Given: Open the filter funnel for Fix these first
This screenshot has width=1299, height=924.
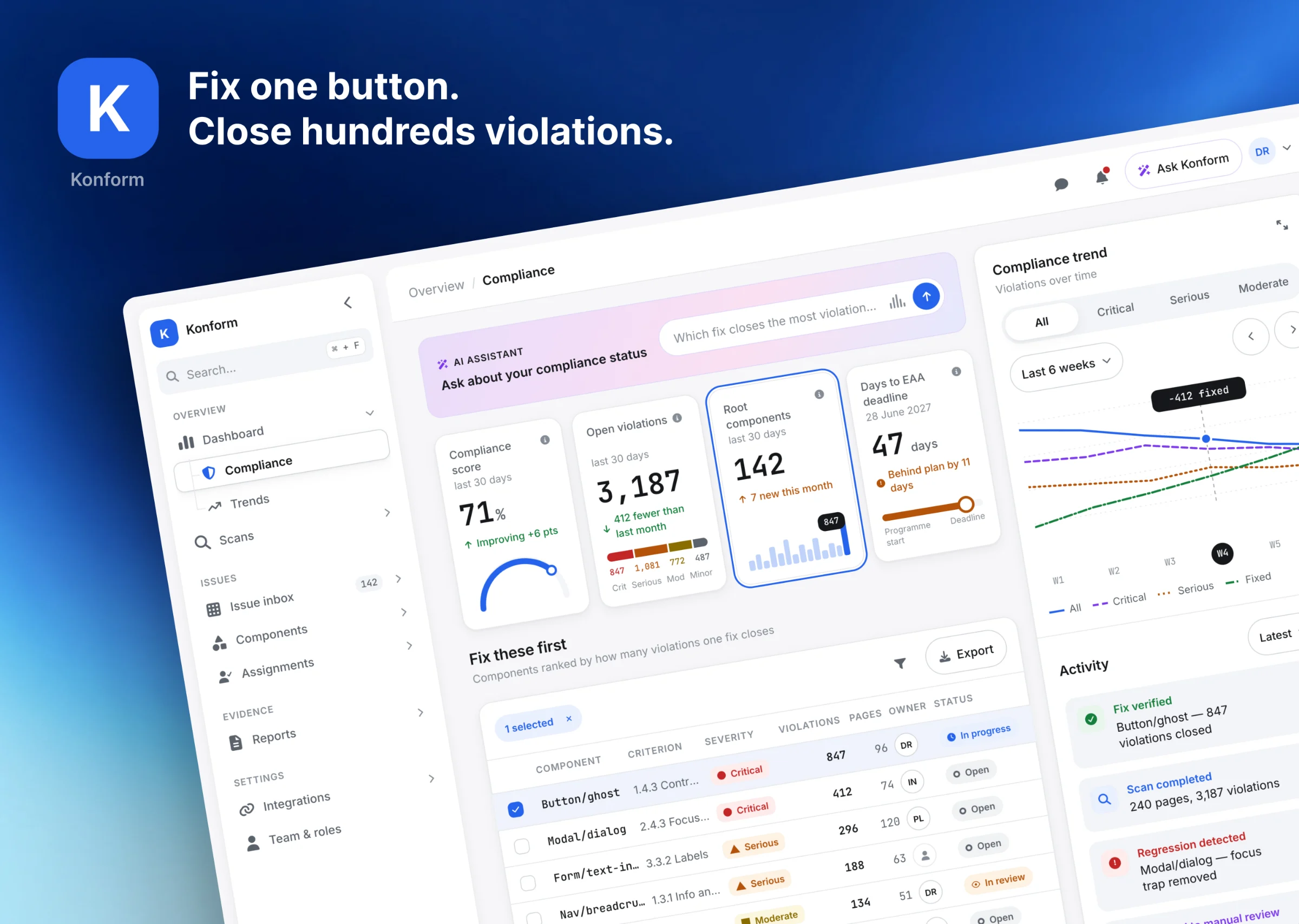Looking at the screenshot, I should tap(900, 663).
